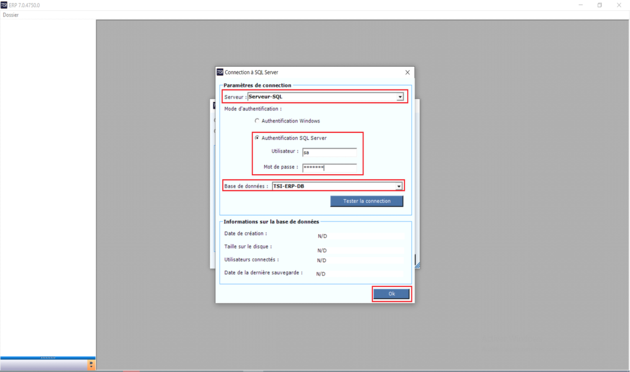Open the Dossier menu
630x372 pixels.
[x=10, y=15]
